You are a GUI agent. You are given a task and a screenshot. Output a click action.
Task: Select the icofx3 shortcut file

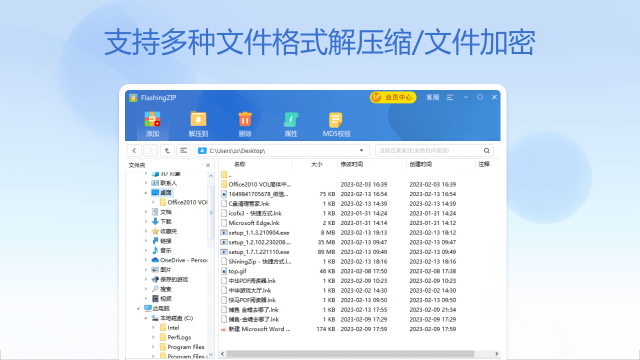255,213
